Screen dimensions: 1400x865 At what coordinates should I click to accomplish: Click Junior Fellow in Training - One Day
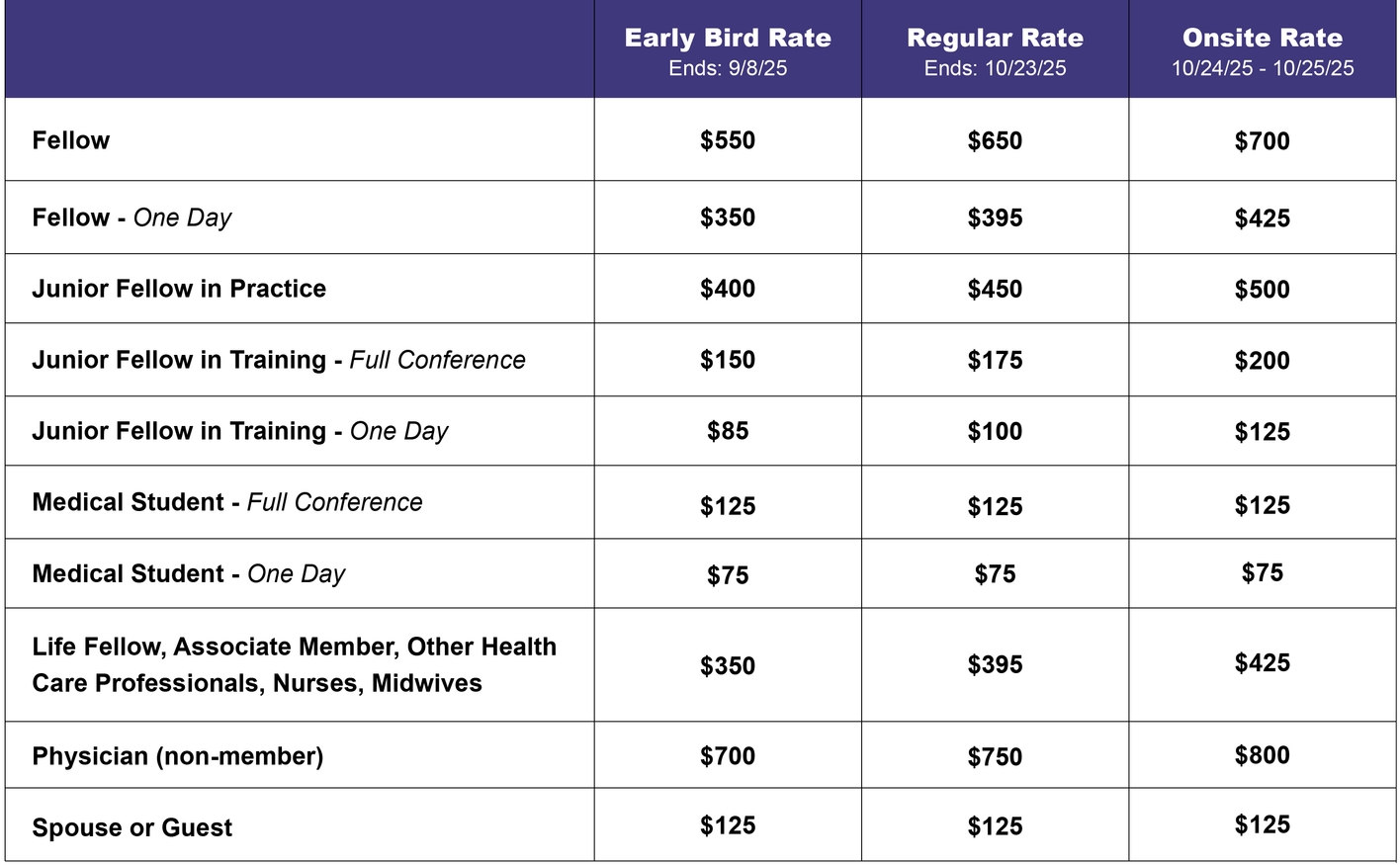[x=240, y=431]
